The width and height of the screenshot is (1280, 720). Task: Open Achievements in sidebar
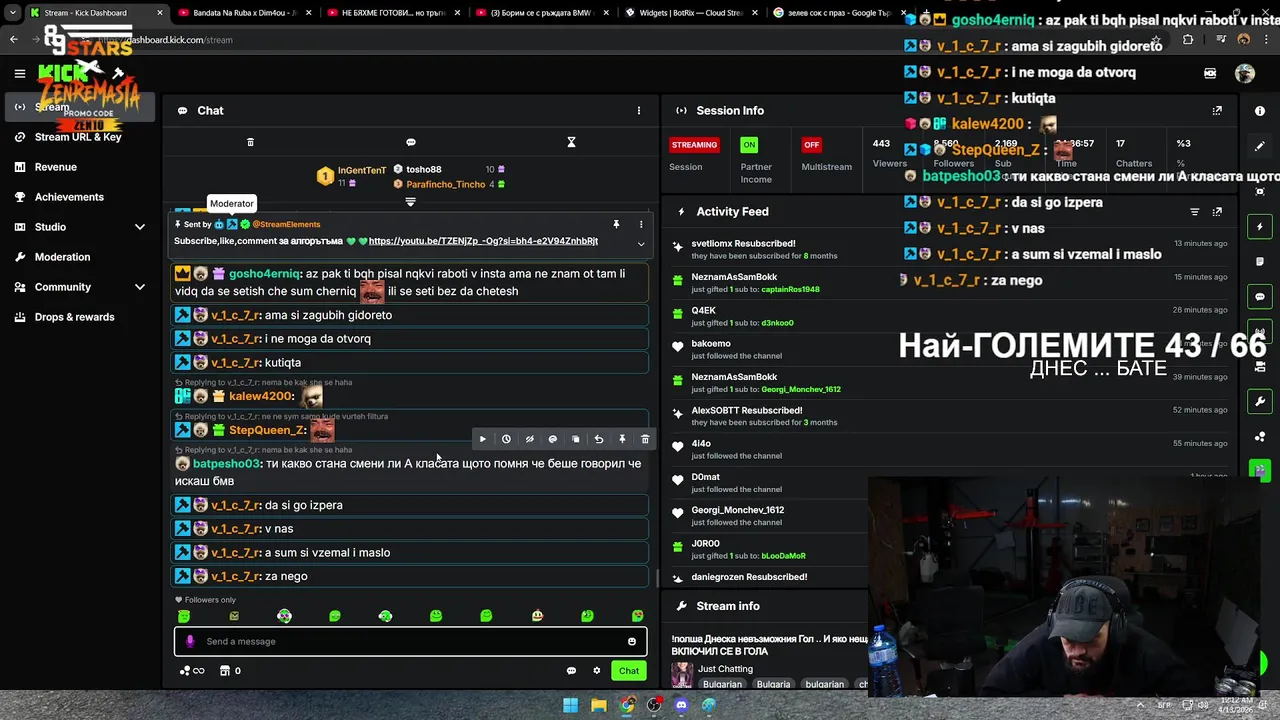tap(69, 197)
